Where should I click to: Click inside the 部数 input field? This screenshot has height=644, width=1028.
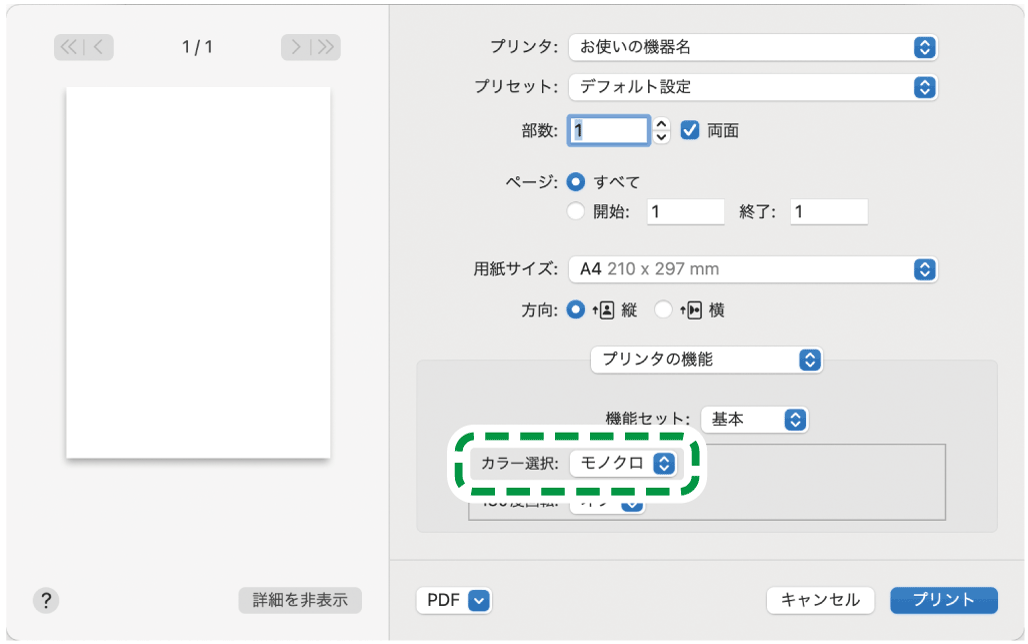point(610,130)
